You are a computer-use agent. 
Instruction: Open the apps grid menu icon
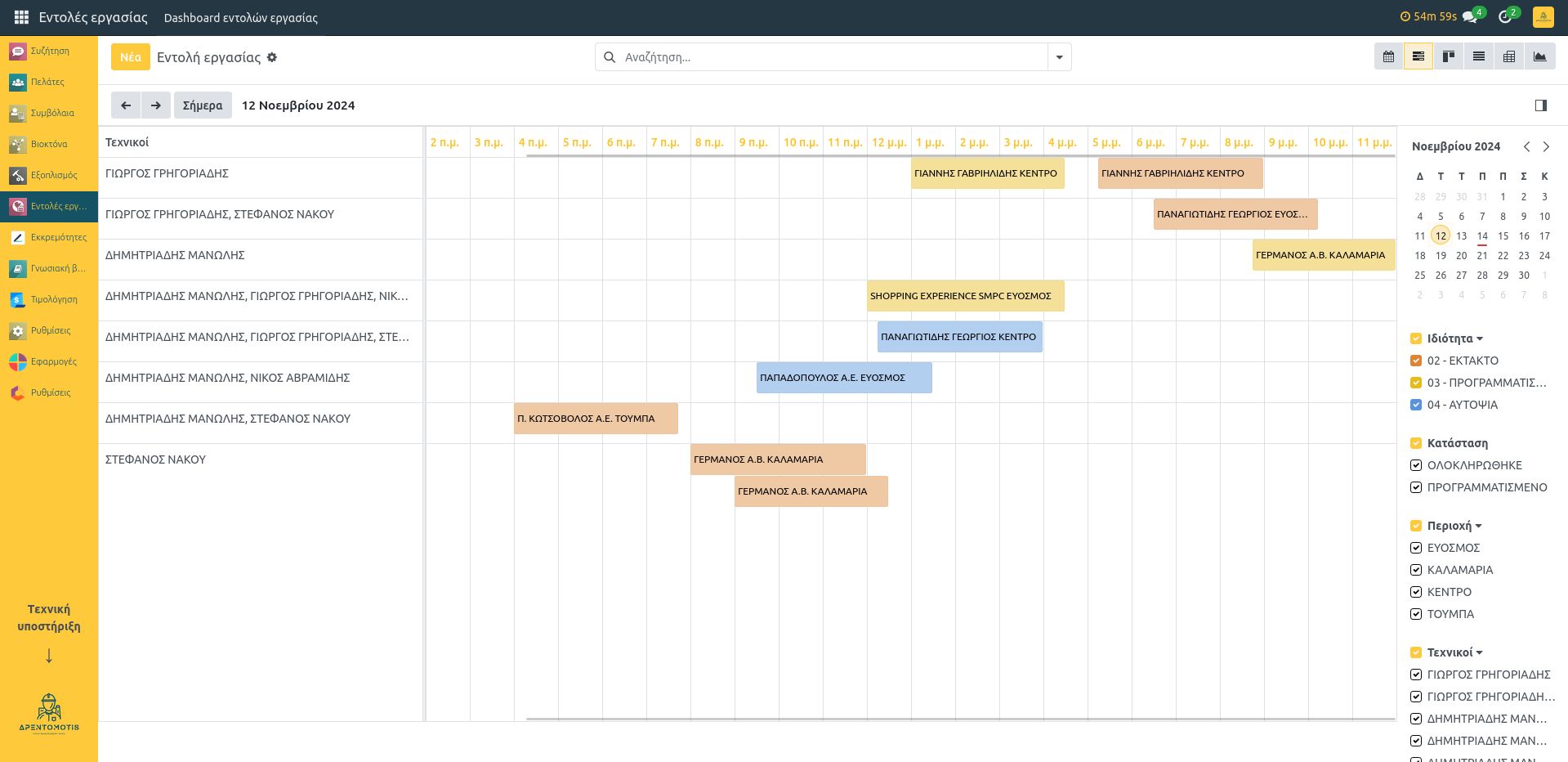point(21,17)
